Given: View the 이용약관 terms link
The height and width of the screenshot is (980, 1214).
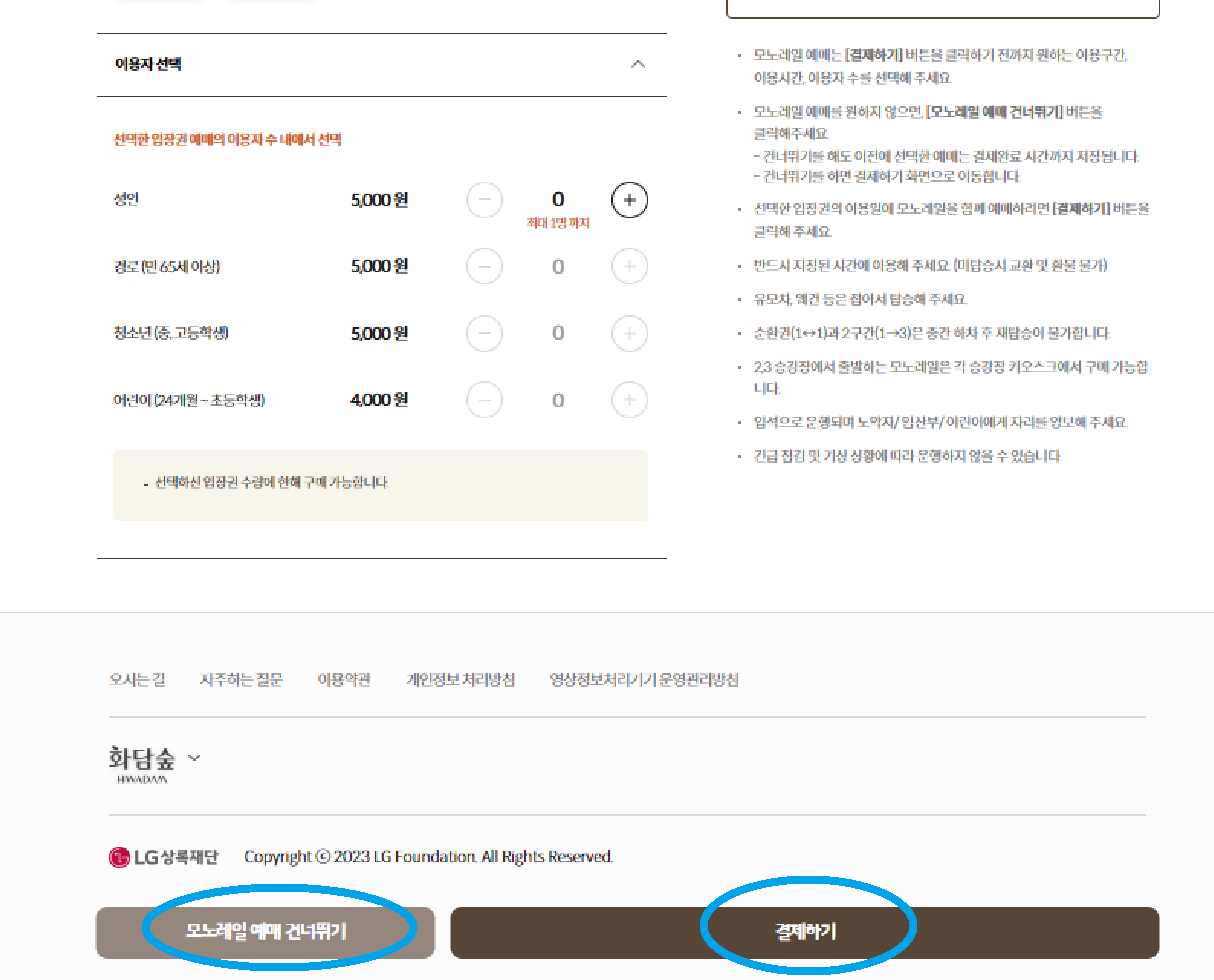Looking at the screenshot, I should coord(343,680).
